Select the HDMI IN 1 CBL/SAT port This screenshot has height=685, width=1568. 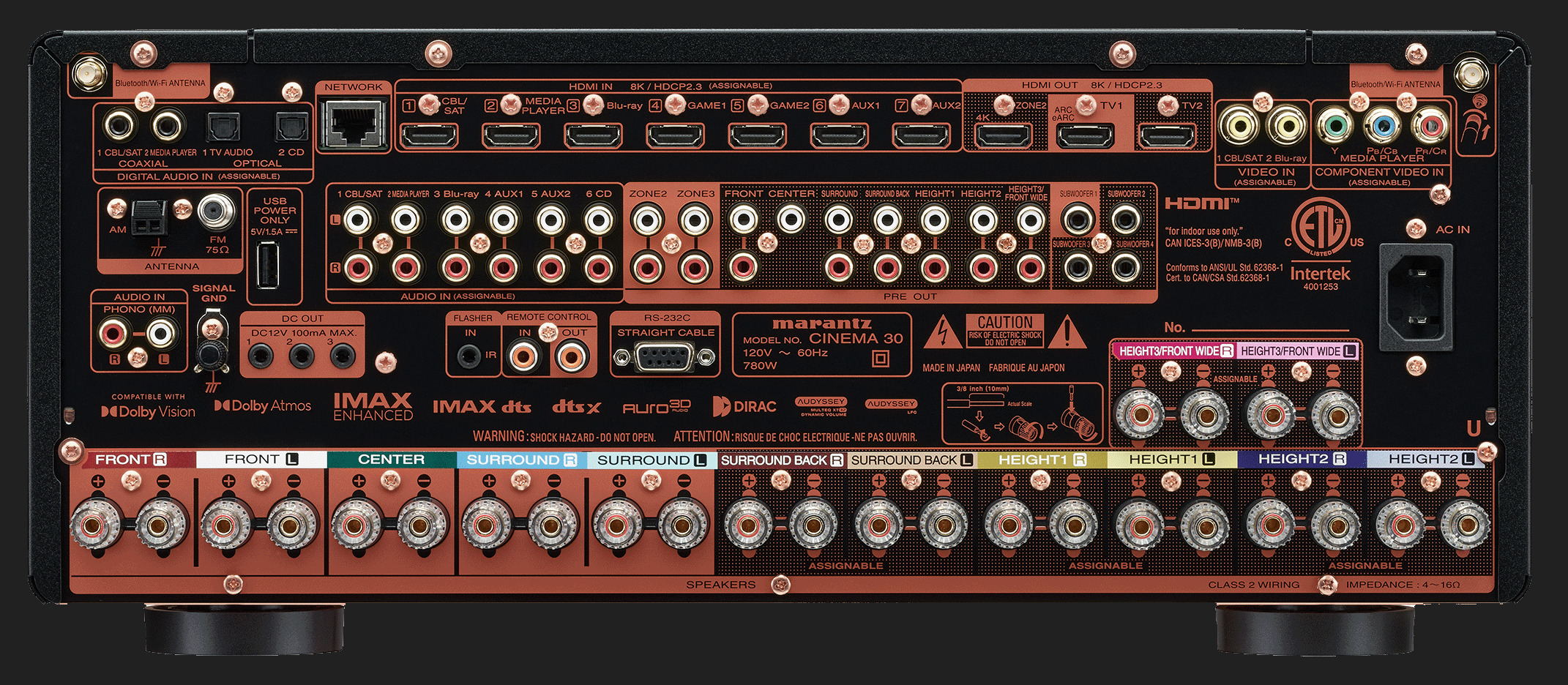430,135
